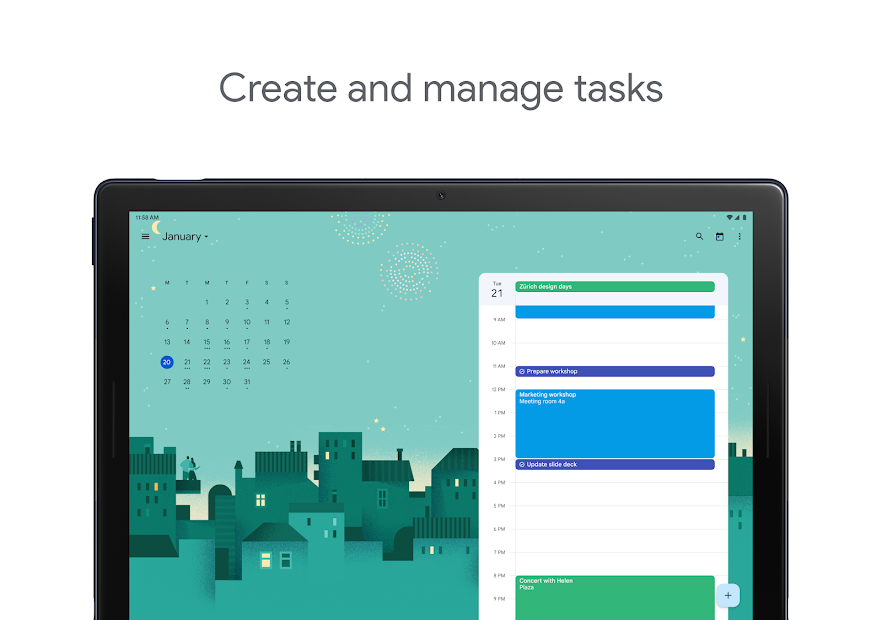Image resolution: width=882 pixels, height=620 pixels.
Task: Jump to today using the calendar date icon
Action: [720, 237]
